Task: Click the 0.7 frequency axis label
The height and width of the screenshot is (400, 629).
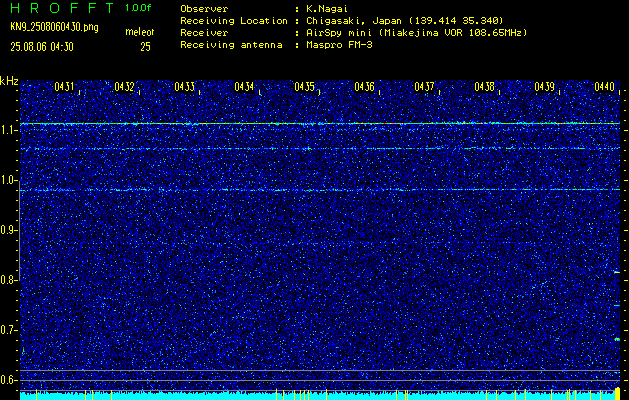Action: (x=9, y=330)
